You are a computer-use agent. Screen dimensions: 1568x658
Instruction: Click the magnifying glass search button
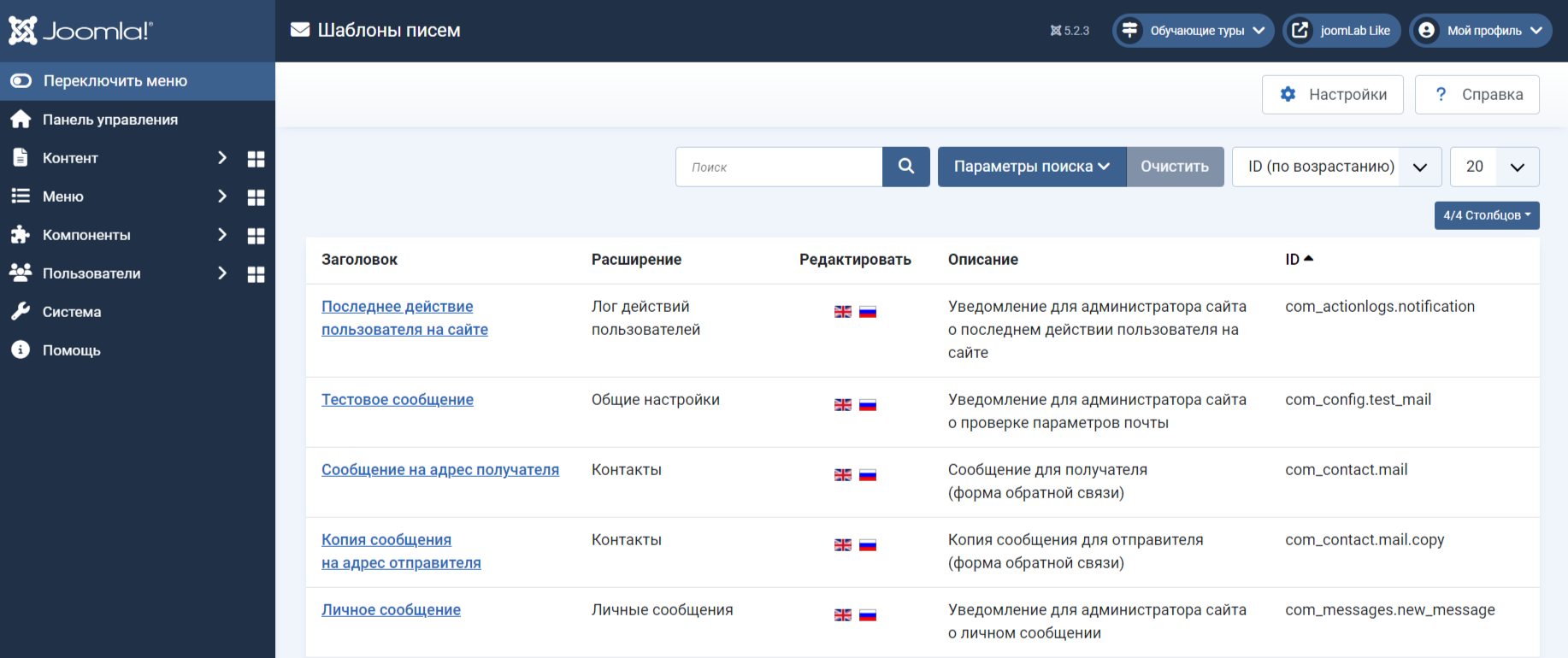(x=906, y=167)
